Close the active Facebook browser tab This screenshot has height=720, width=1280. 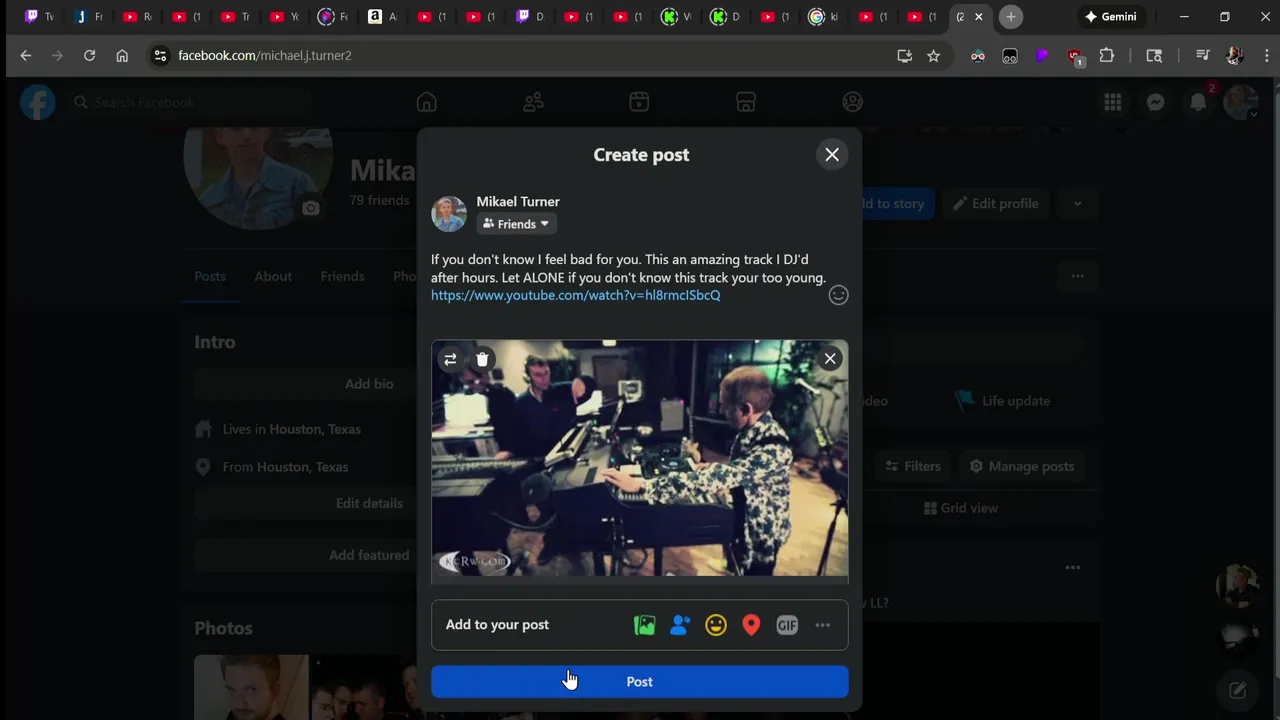(979, 17)
